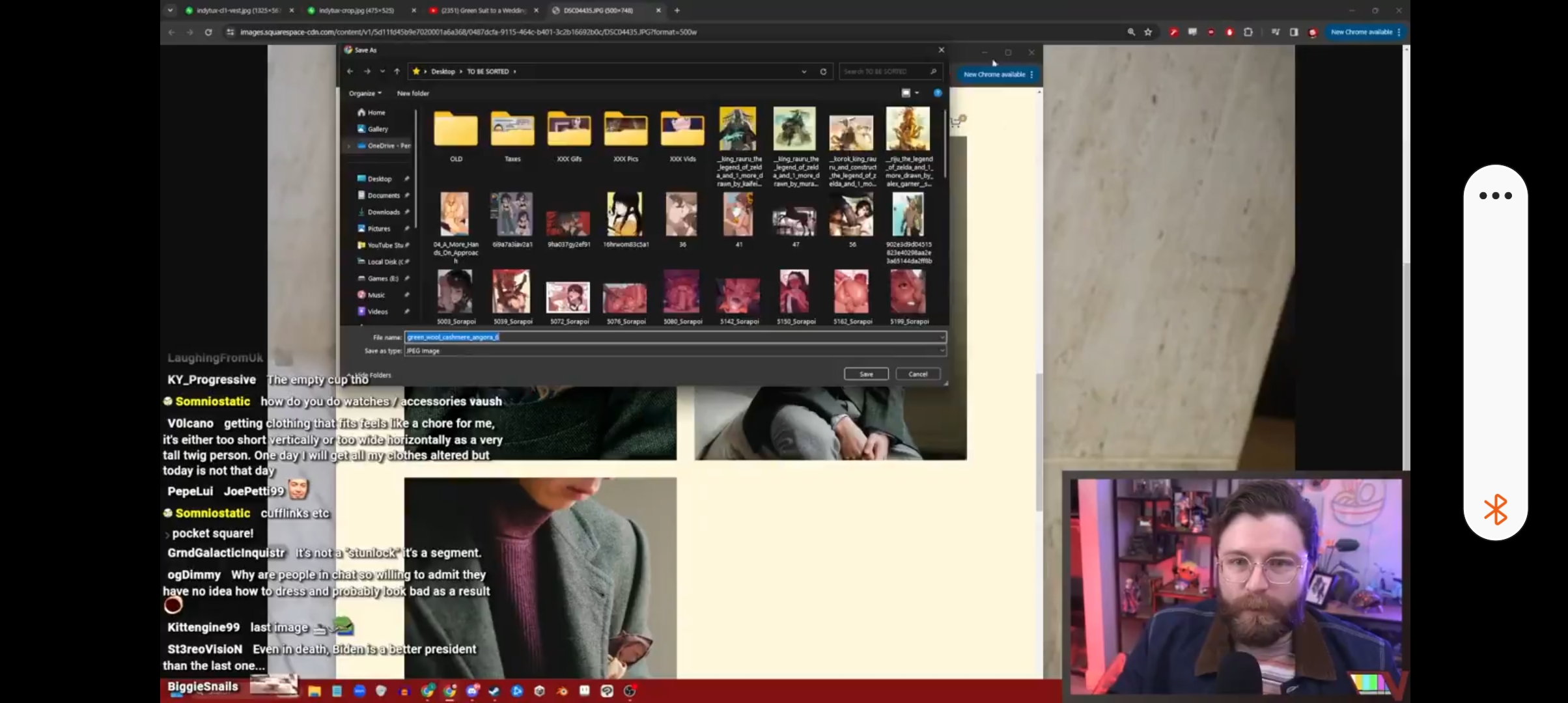Open the Save as type dropdown

tap(675, 351)
